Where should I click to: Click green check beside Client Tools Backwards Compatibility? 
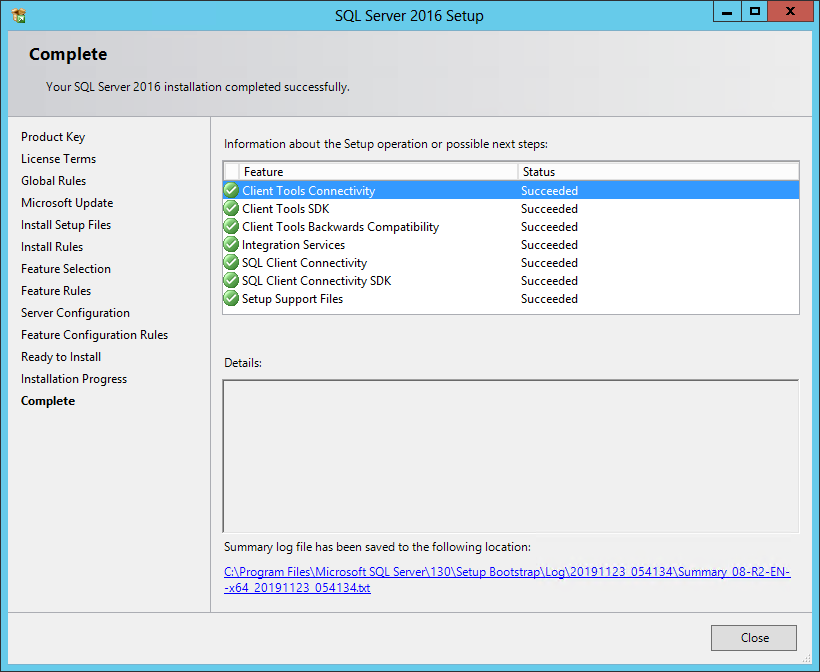coord(231,226)
